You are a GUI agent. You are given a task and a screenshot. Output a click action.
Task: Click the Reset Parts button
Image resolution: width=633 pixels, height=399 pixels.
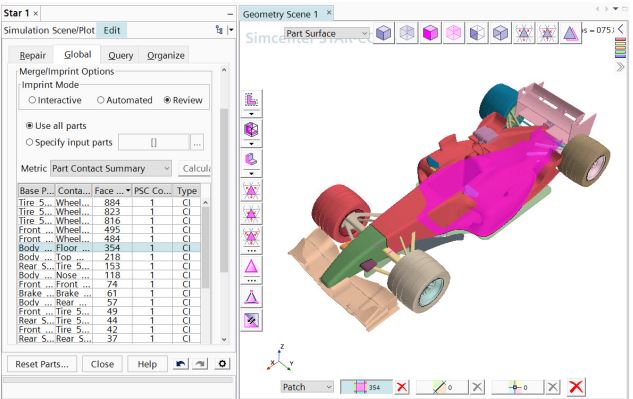pos(42,364)
